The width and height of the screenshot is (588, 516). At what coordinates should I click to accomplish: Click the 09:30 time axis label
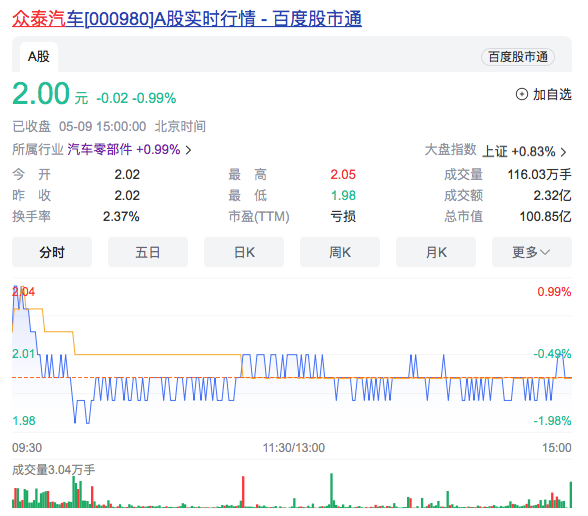click(x=27, y=448)
